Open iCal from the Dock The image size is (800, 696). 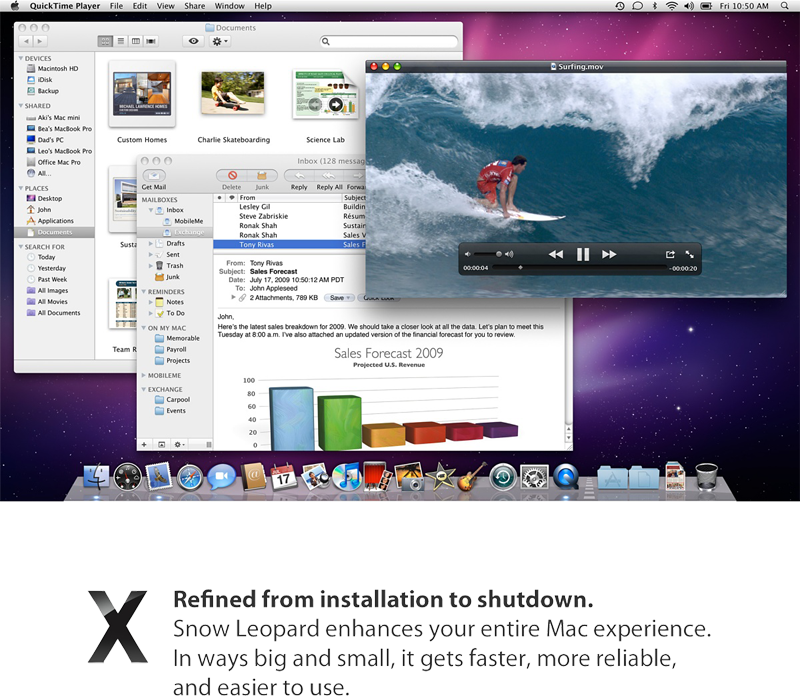pyautogui.click(x=283, y=477)
